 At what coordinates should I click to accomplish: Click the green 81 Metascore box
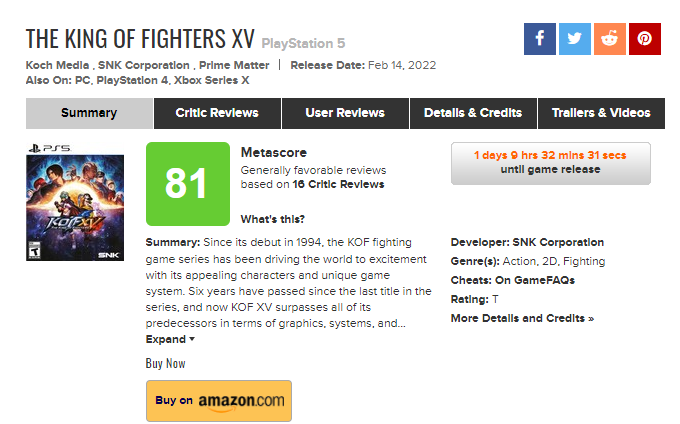coord(185,183)
